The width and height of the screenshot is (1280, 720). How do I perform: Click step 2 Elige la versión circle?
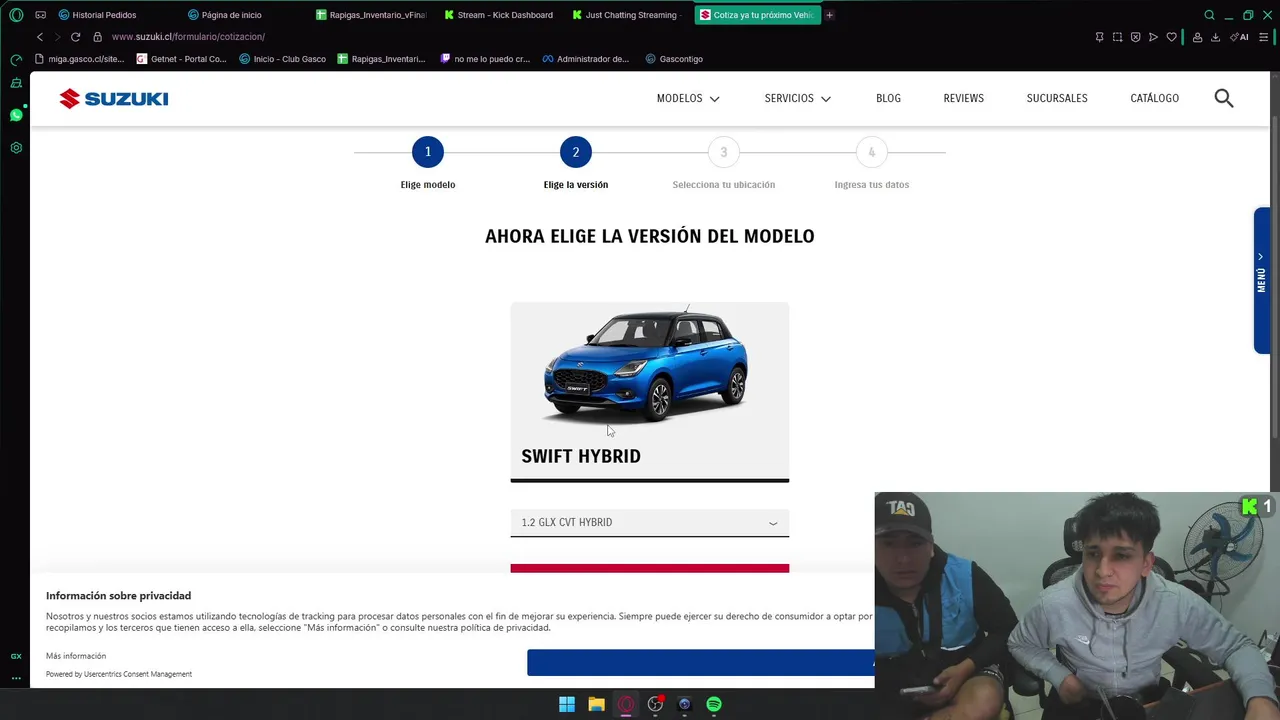tap(576, 152)
